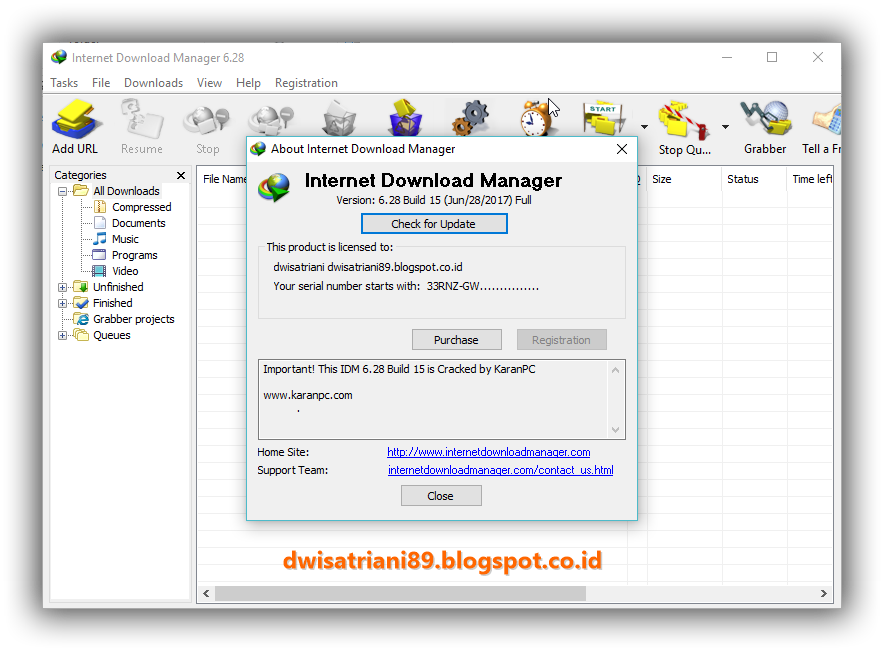Open the Home Site hyperlink
The width and height of the screenshot is (884, 651).
coord(488,452)
